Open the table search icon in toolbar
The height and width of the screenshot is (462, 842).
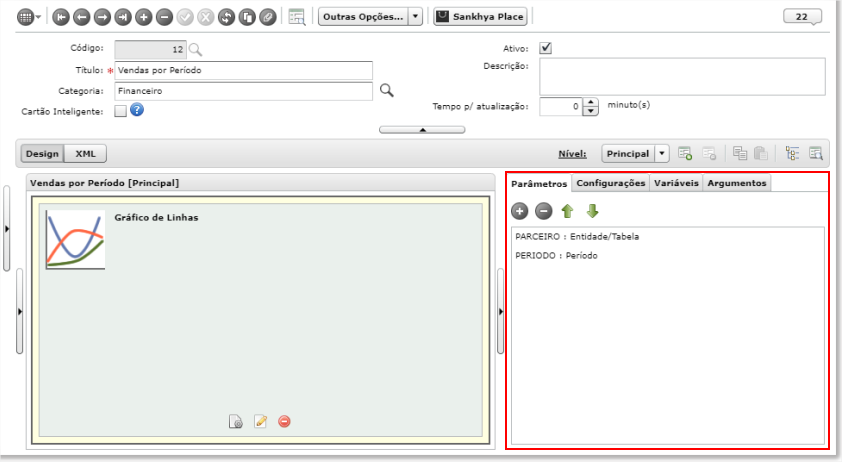(x=296, y=17)
